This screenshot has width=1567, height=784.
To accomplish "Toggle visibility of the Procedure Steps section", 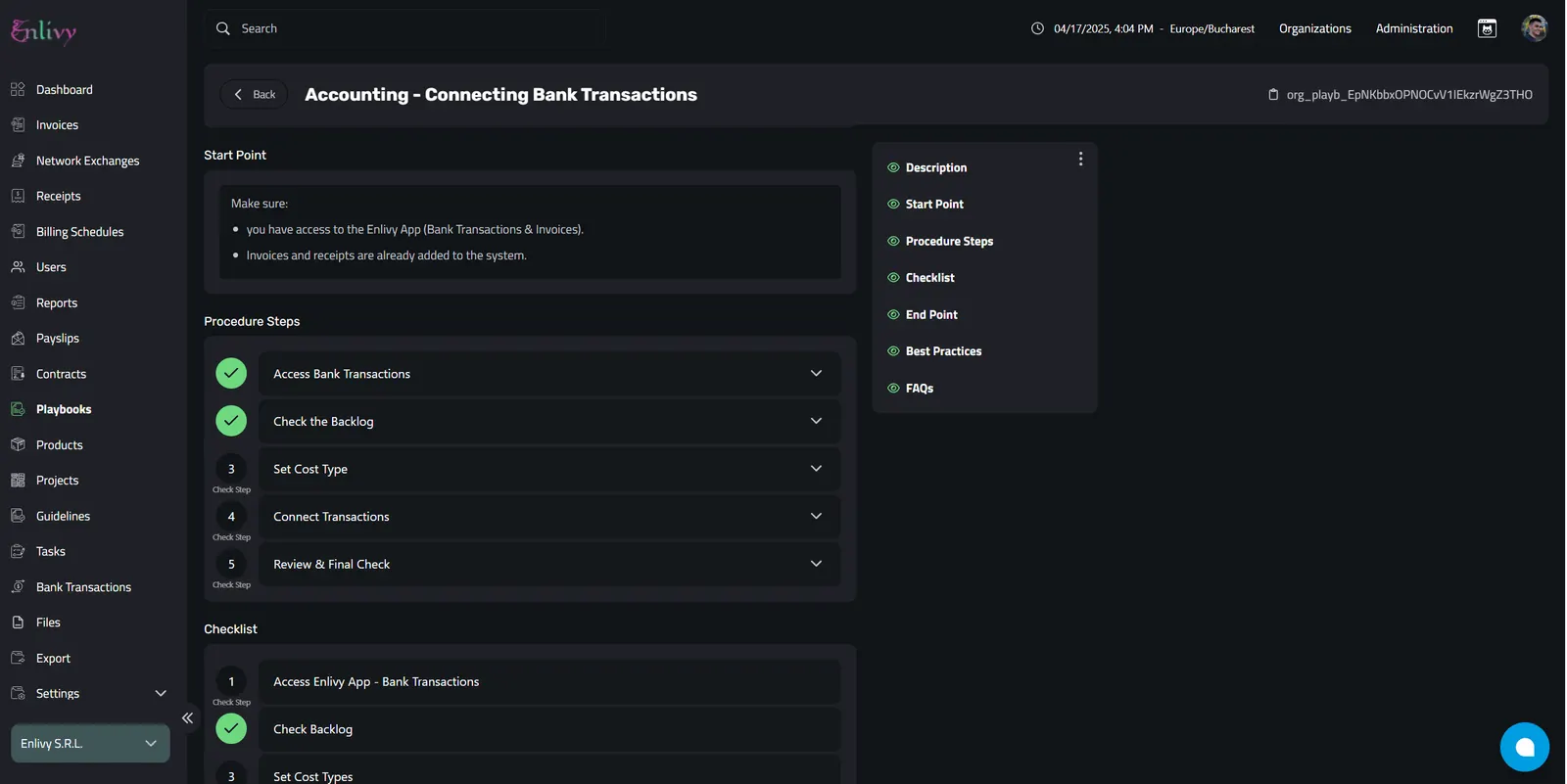I will coord(893,241).
